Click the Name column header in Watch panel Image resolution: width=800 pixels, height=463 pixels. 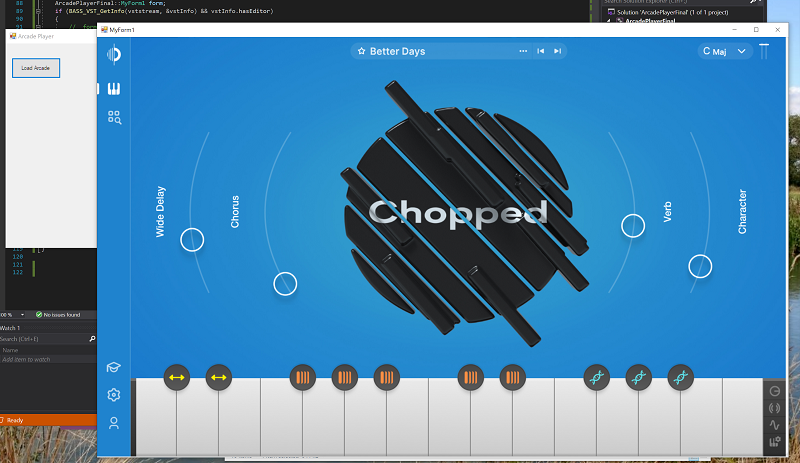[10, 350]
